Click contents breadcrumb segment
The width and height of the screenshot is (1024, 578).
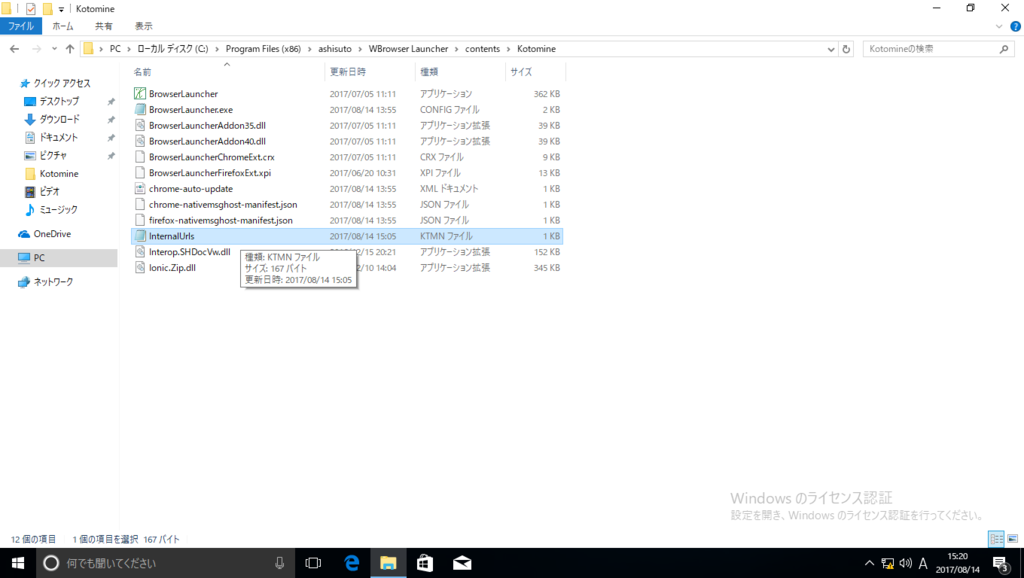(x=482, y=49)
